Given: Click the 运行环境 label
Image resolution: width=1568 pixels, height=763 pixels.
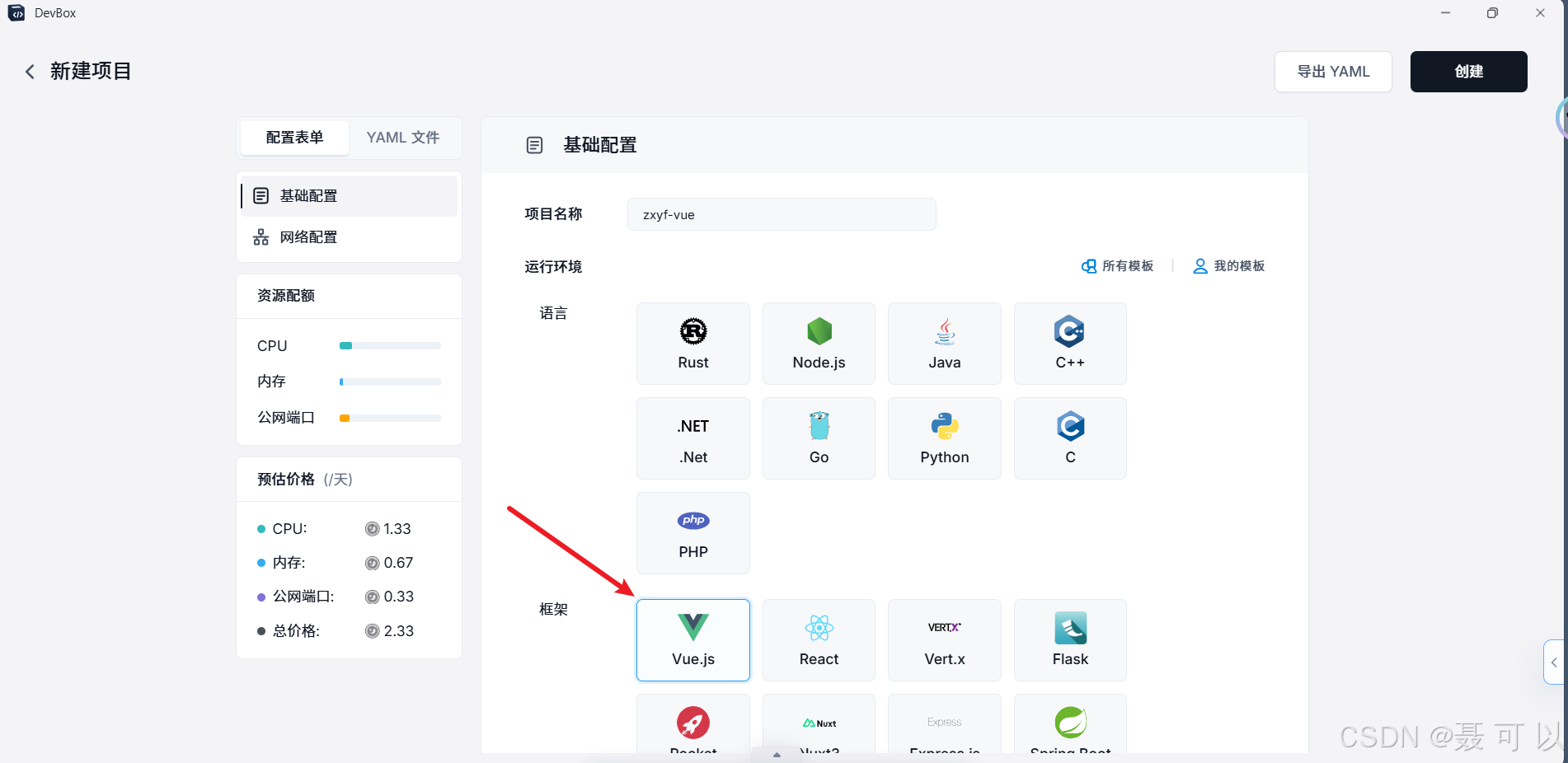Looking at the screenshot, I should point(553,267).
